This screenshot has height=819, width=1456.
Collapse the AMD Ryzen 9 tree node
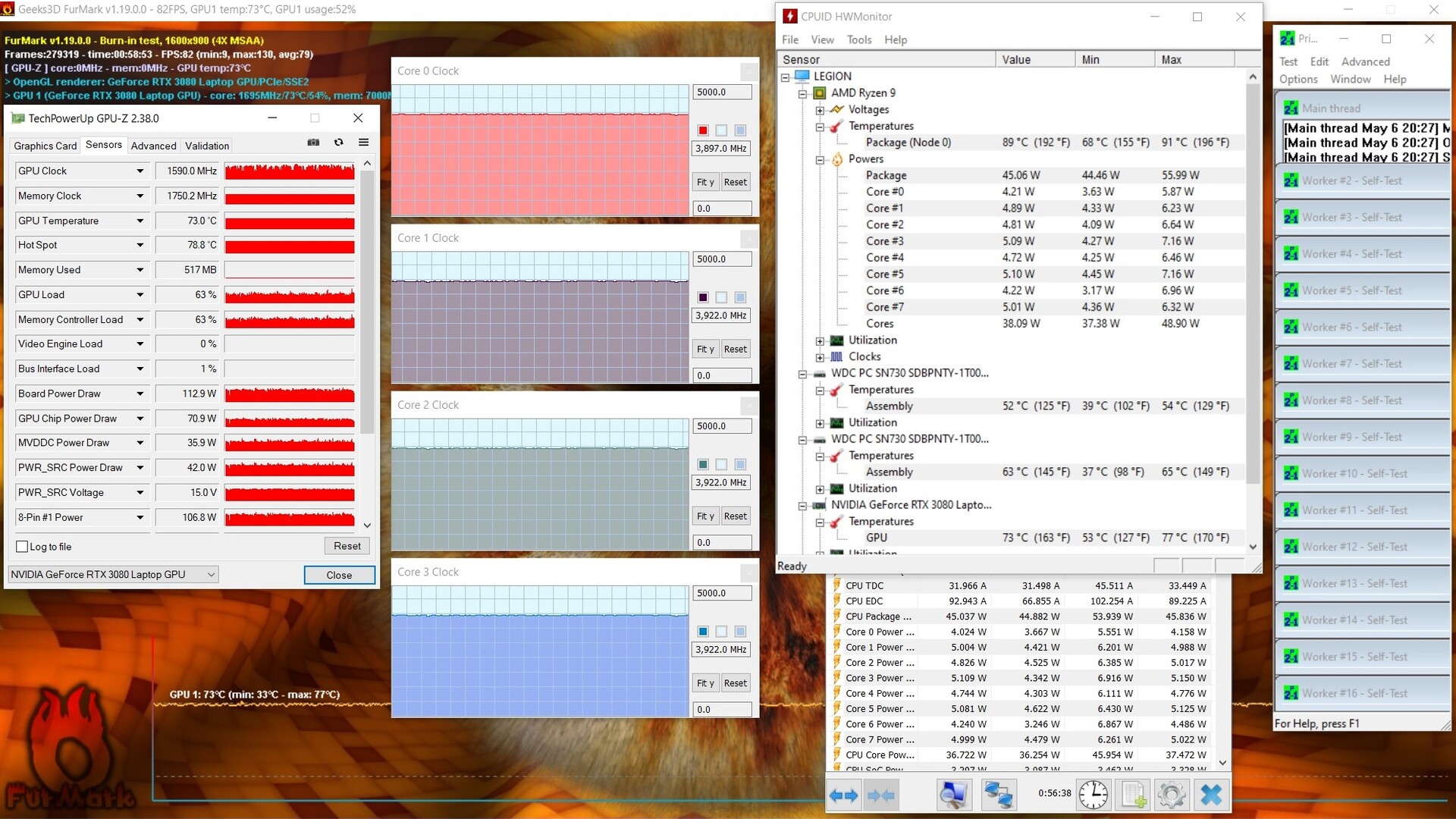pos(802,93)
